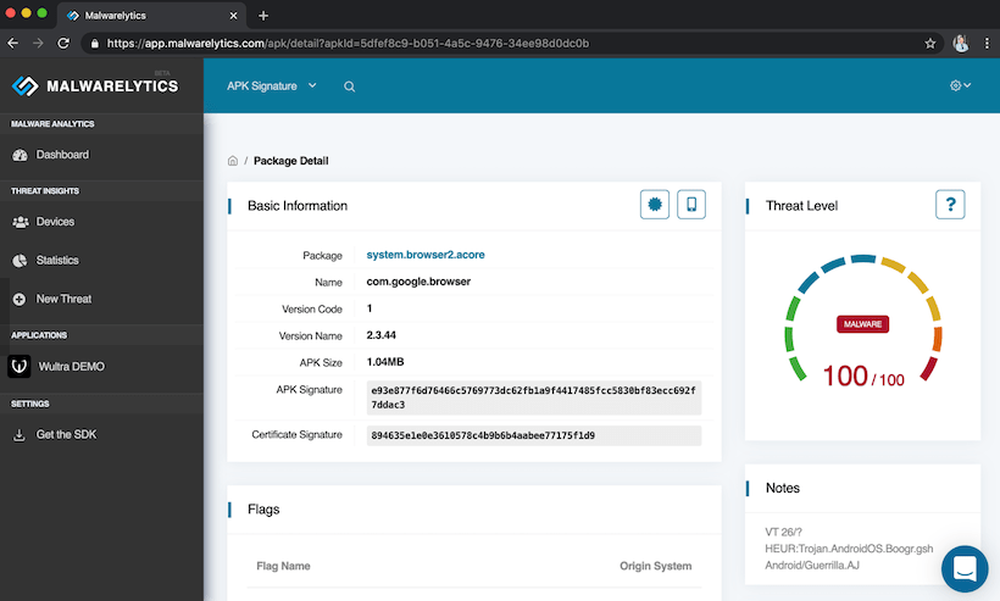Open the settings gear menu
The width and height of the screenshot is (1000, 601).
(x=959, y=86)
